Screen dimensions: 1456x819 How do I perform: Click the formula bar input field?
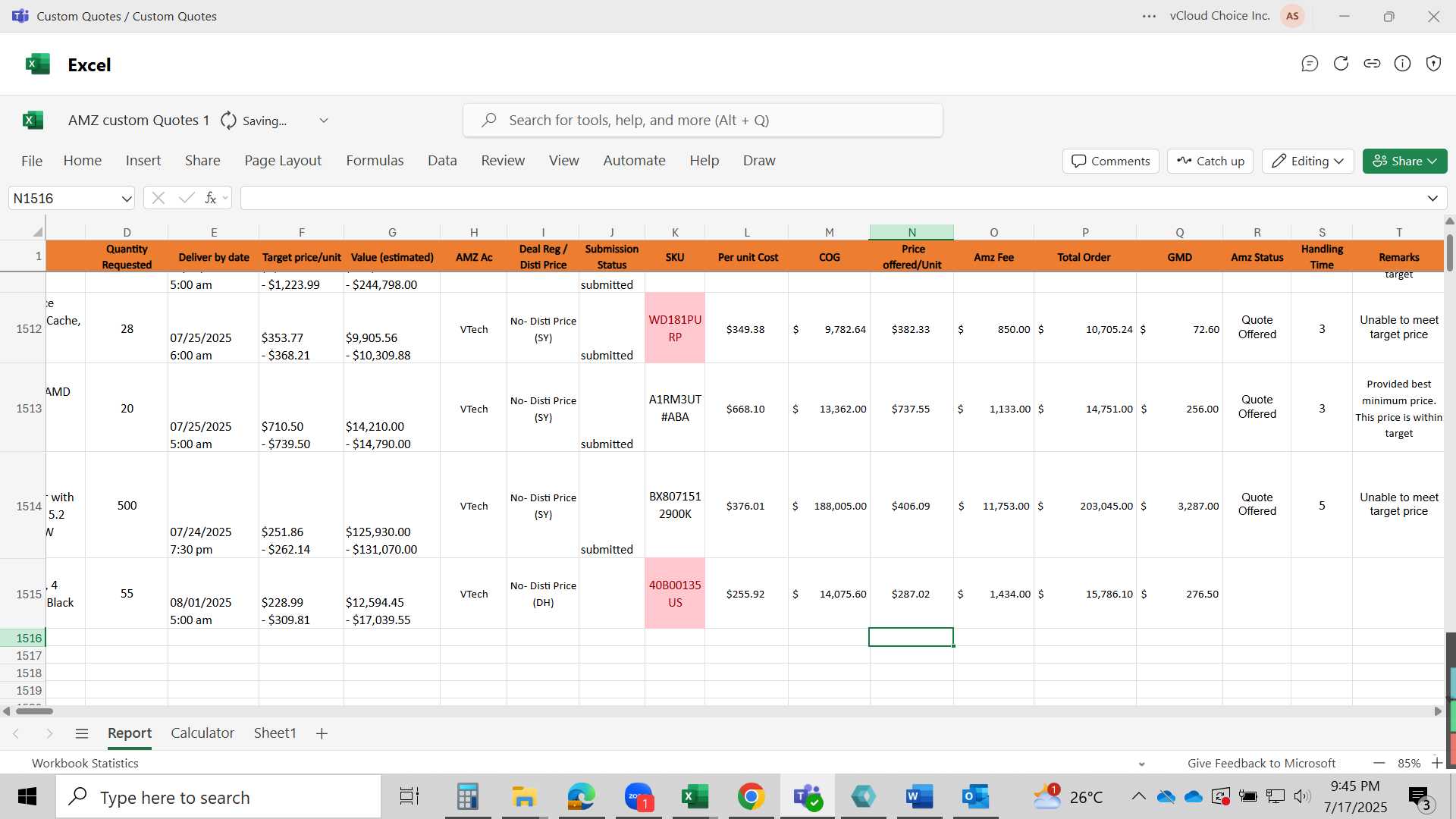point(830,199)
